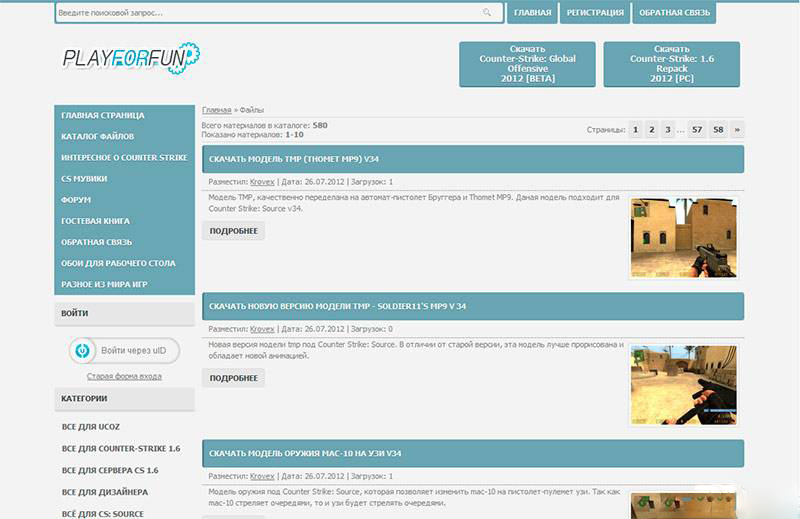Click Krovex author link in MAC-10 post

pos(262,476)
